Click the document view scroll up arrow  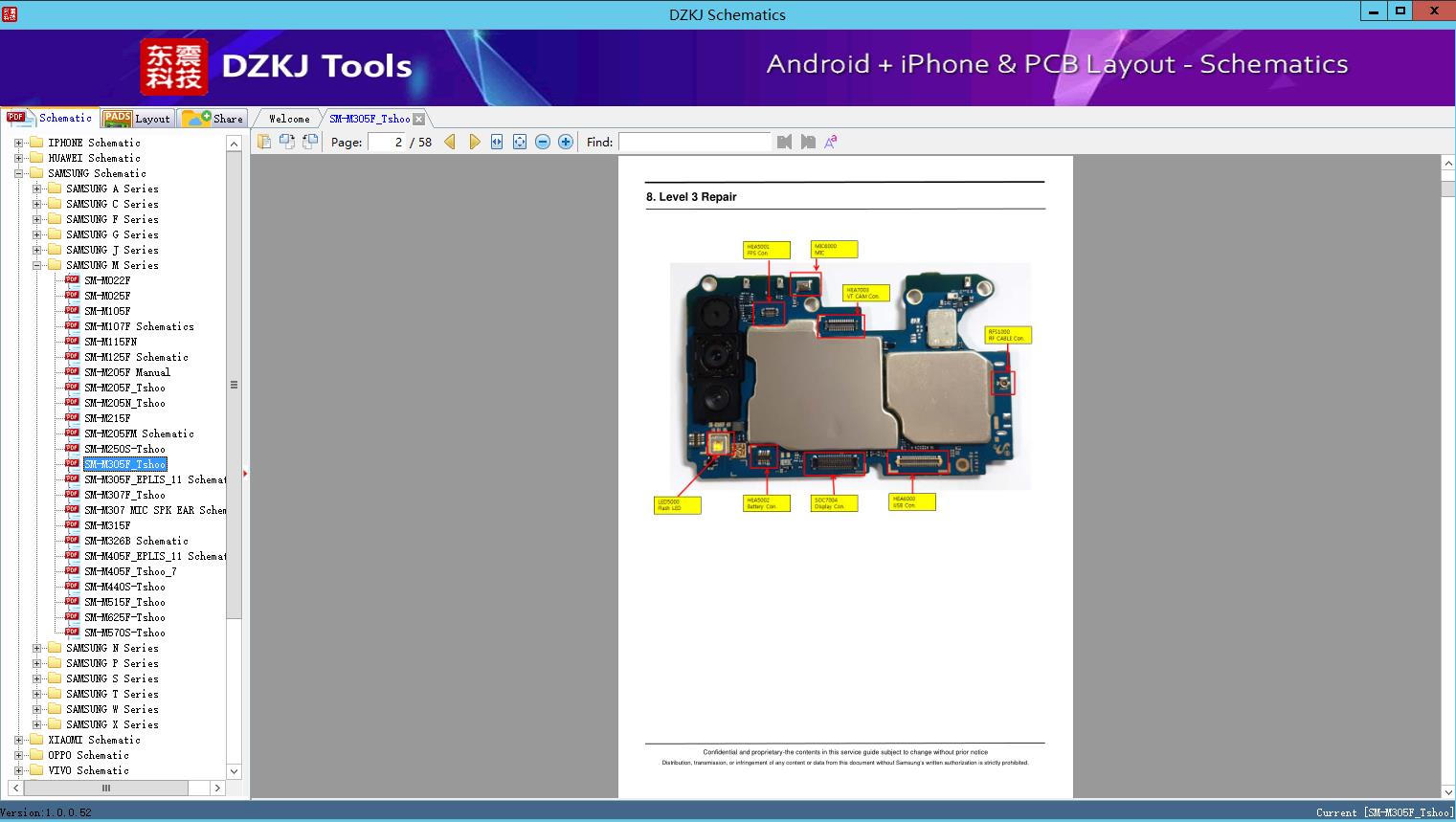point(1448,164)
